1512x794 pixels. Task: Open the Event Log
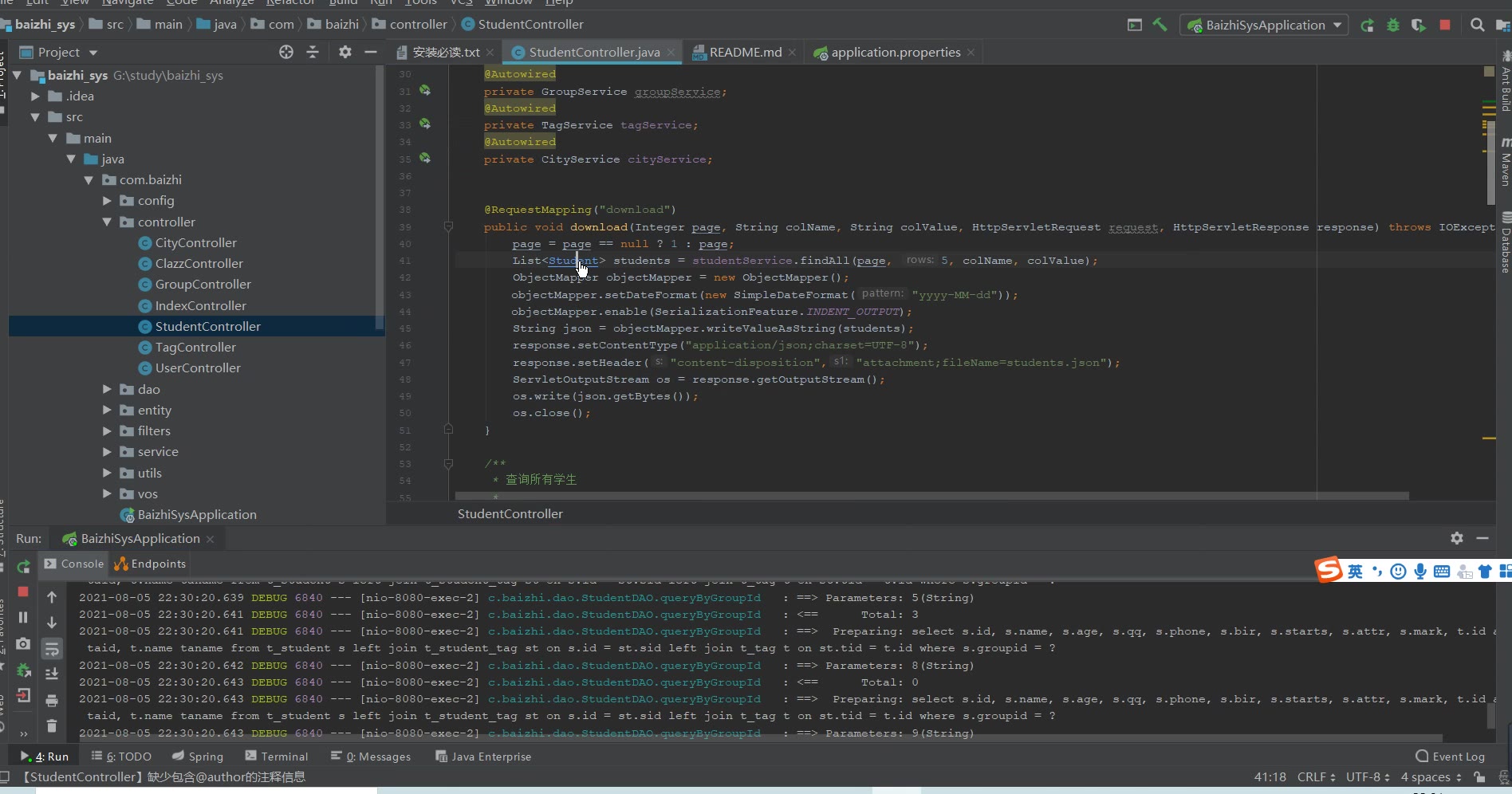pos(1451,757)
